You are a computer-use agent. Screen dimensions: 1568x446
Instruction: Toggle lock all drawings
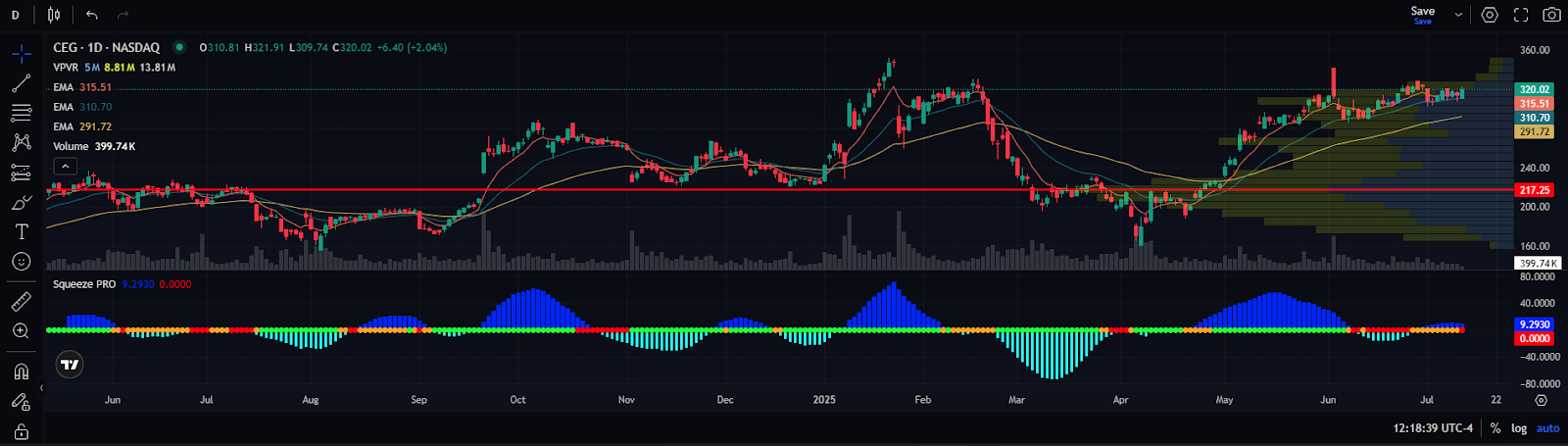pyautogui.click(x=21, y=431)
